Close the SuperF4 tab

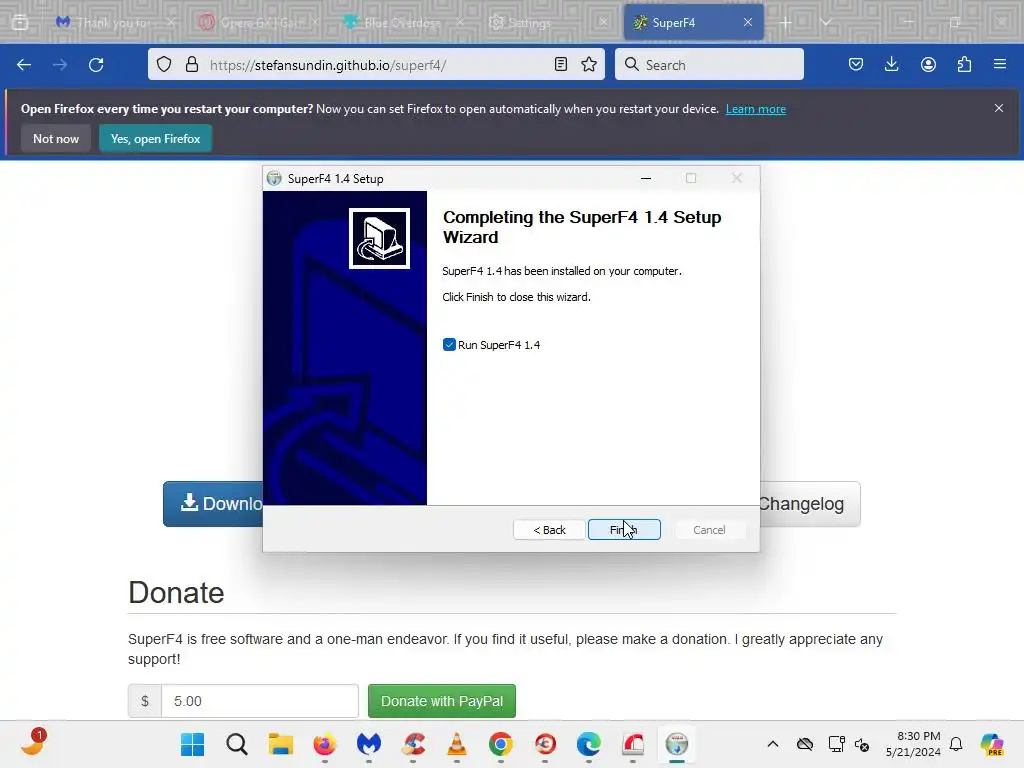[x=748, y=23]
